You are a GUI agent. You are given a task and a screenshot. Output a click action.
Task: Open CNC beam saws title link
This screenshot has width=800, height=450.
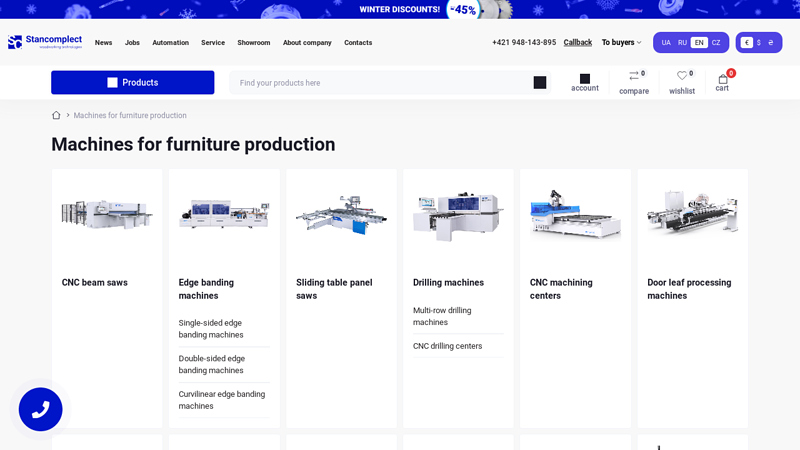[x=94, y=282]
